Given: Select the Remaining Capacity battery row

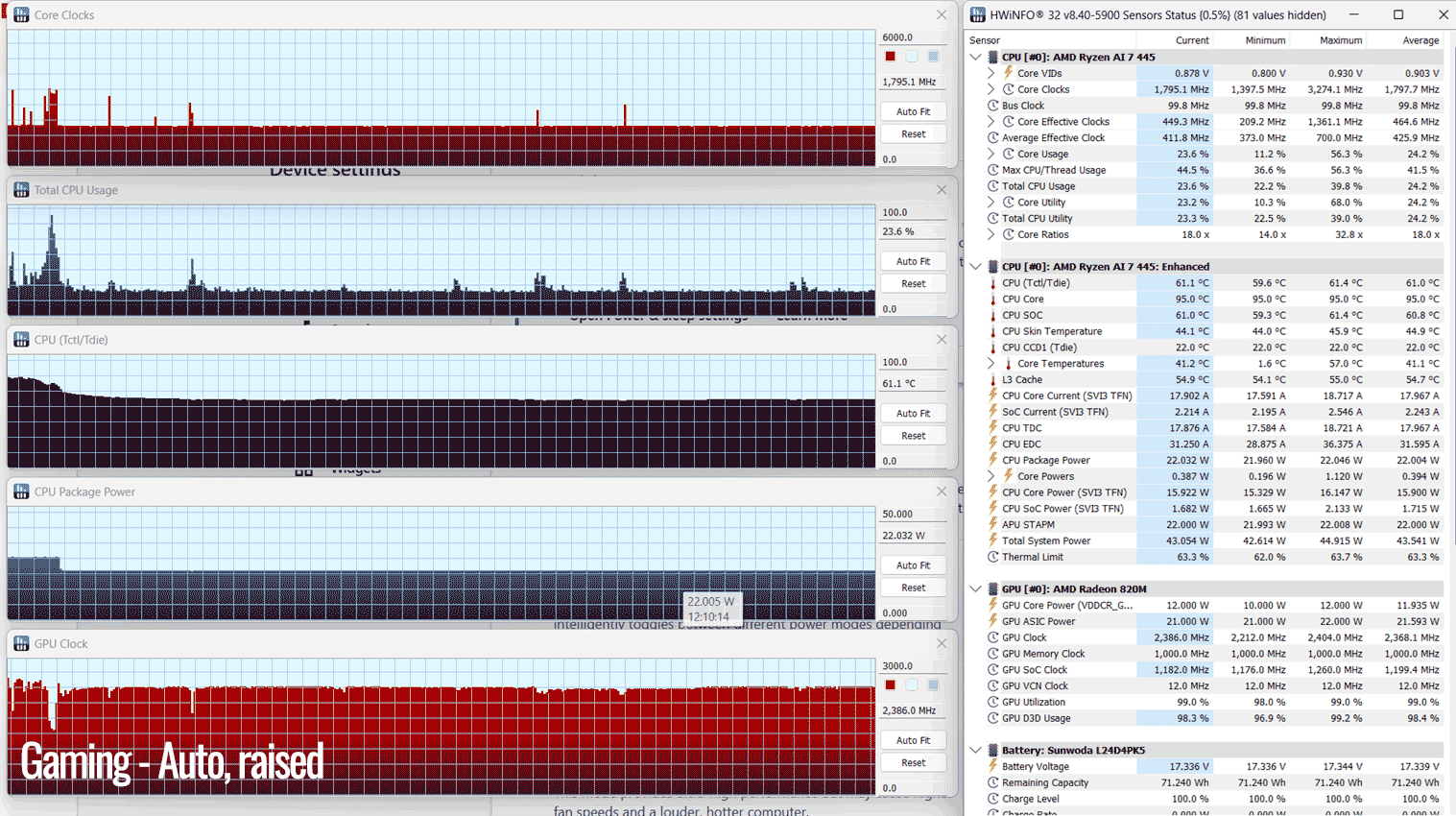Looking at the screenshot, I should [1205, 782].
